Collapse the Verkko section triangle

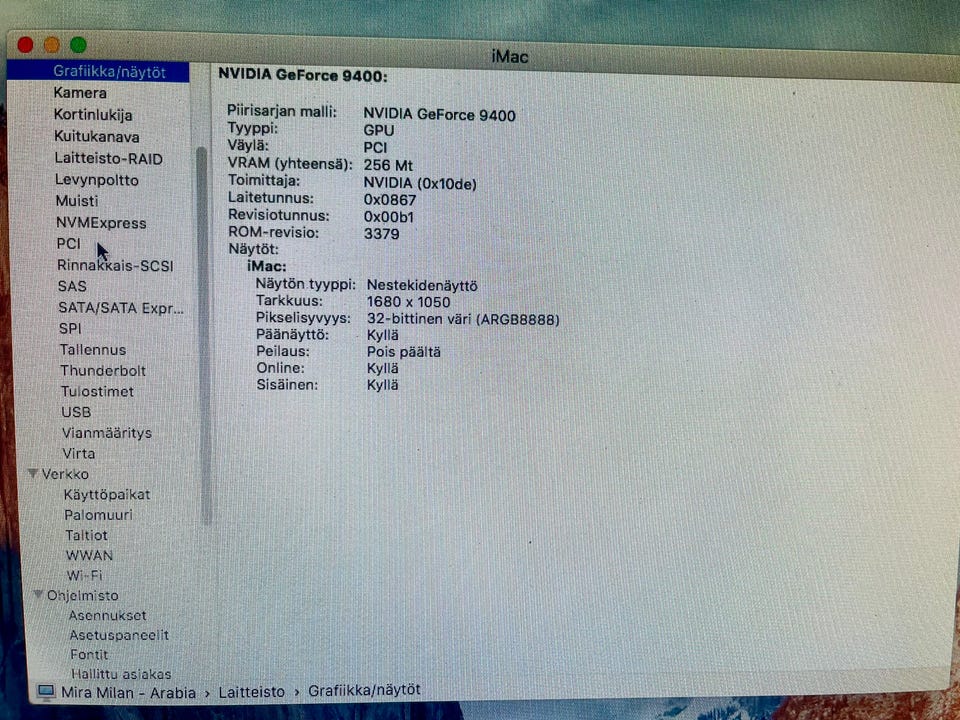click(34, 473)
